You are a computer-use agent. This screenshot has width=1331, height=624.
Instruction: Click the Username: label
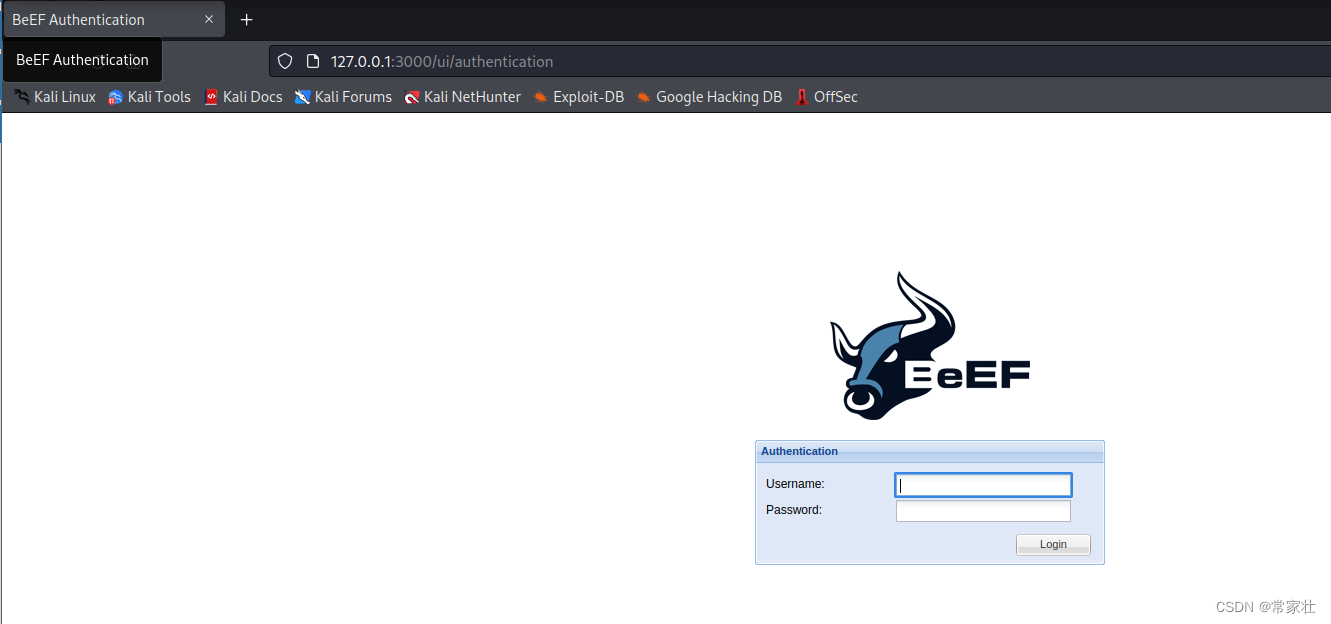795,484
